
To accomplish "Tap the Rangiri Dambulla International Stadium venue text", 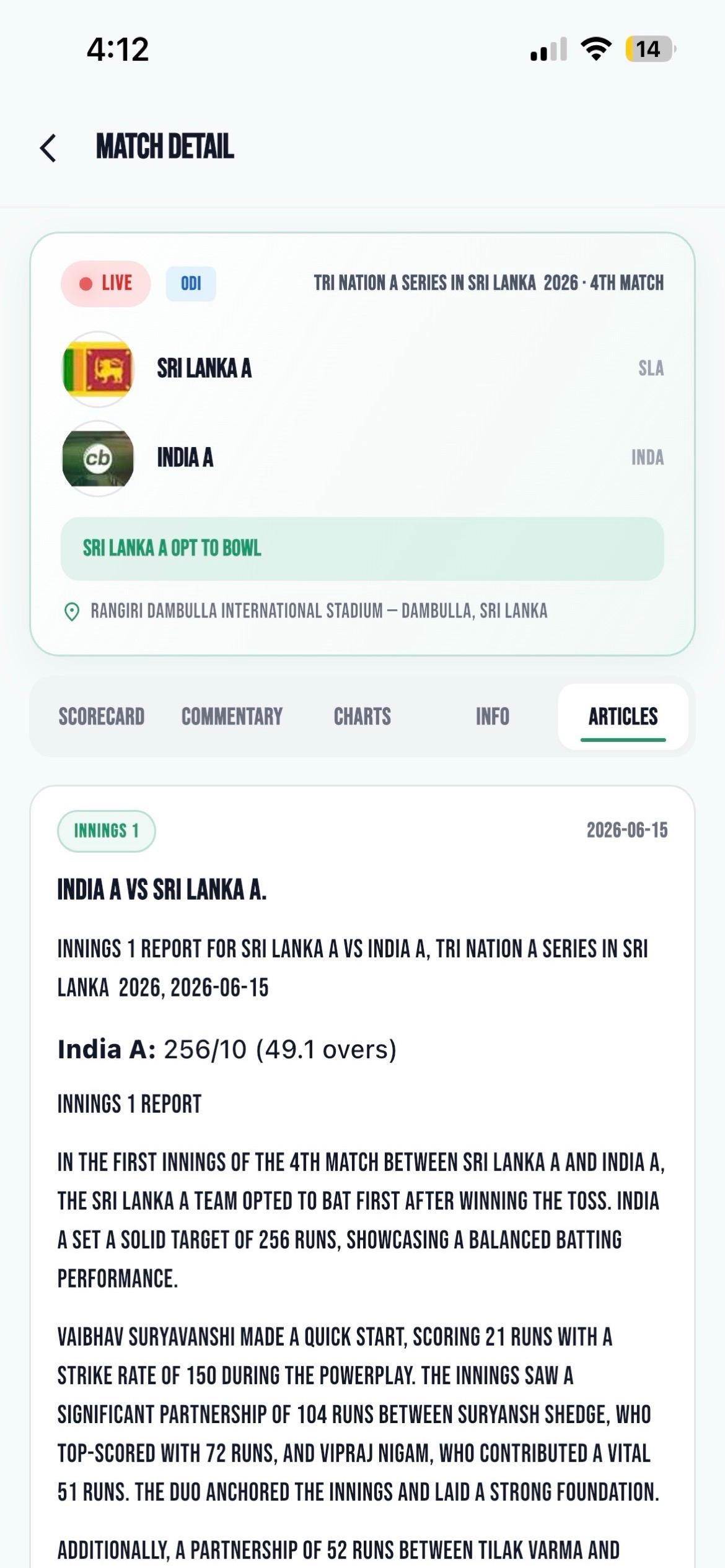I will (x=319, y=612).
